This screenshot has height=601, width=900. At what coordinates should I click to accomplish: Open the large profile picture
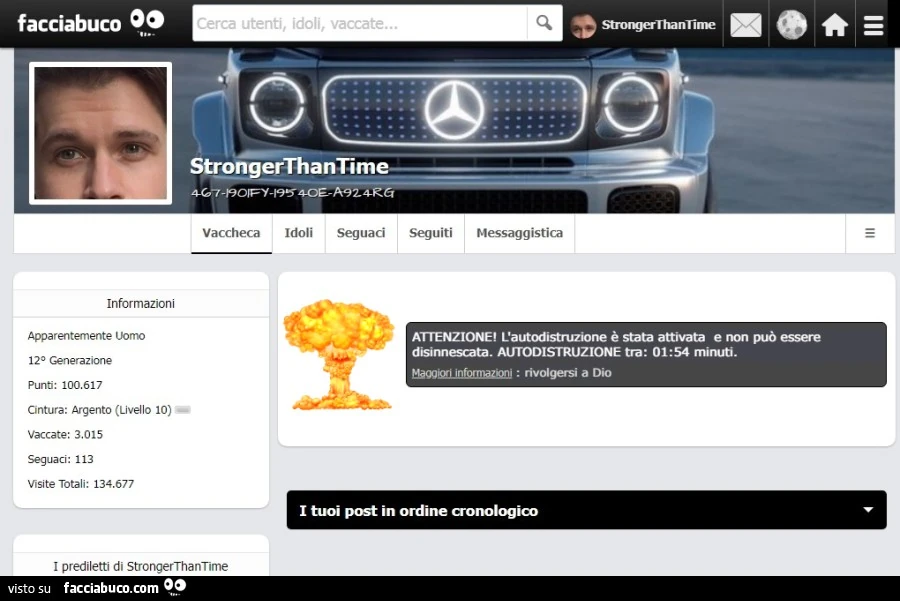tap(100, 133)
